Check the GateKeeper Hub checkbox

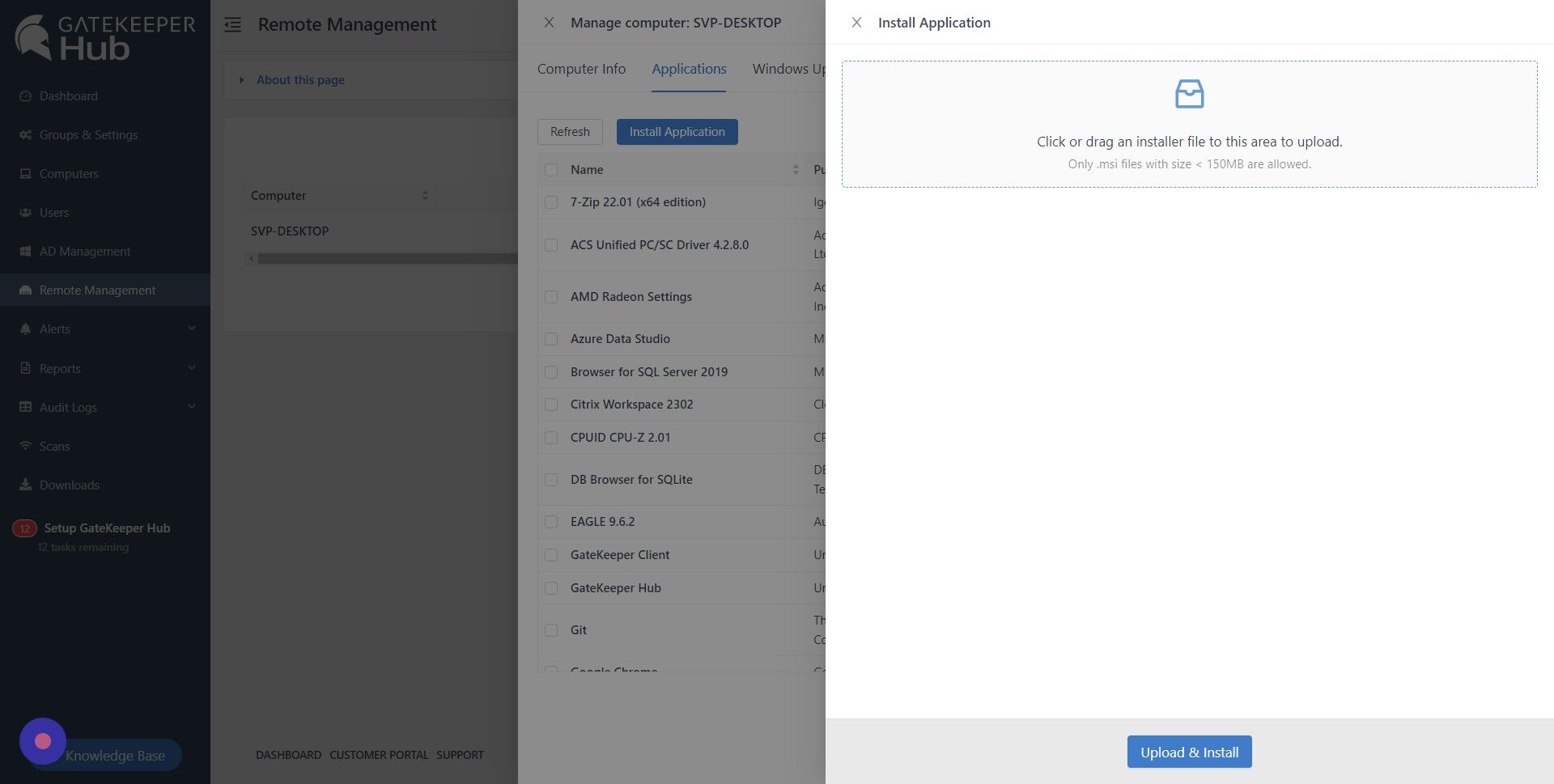click(551, 588)
